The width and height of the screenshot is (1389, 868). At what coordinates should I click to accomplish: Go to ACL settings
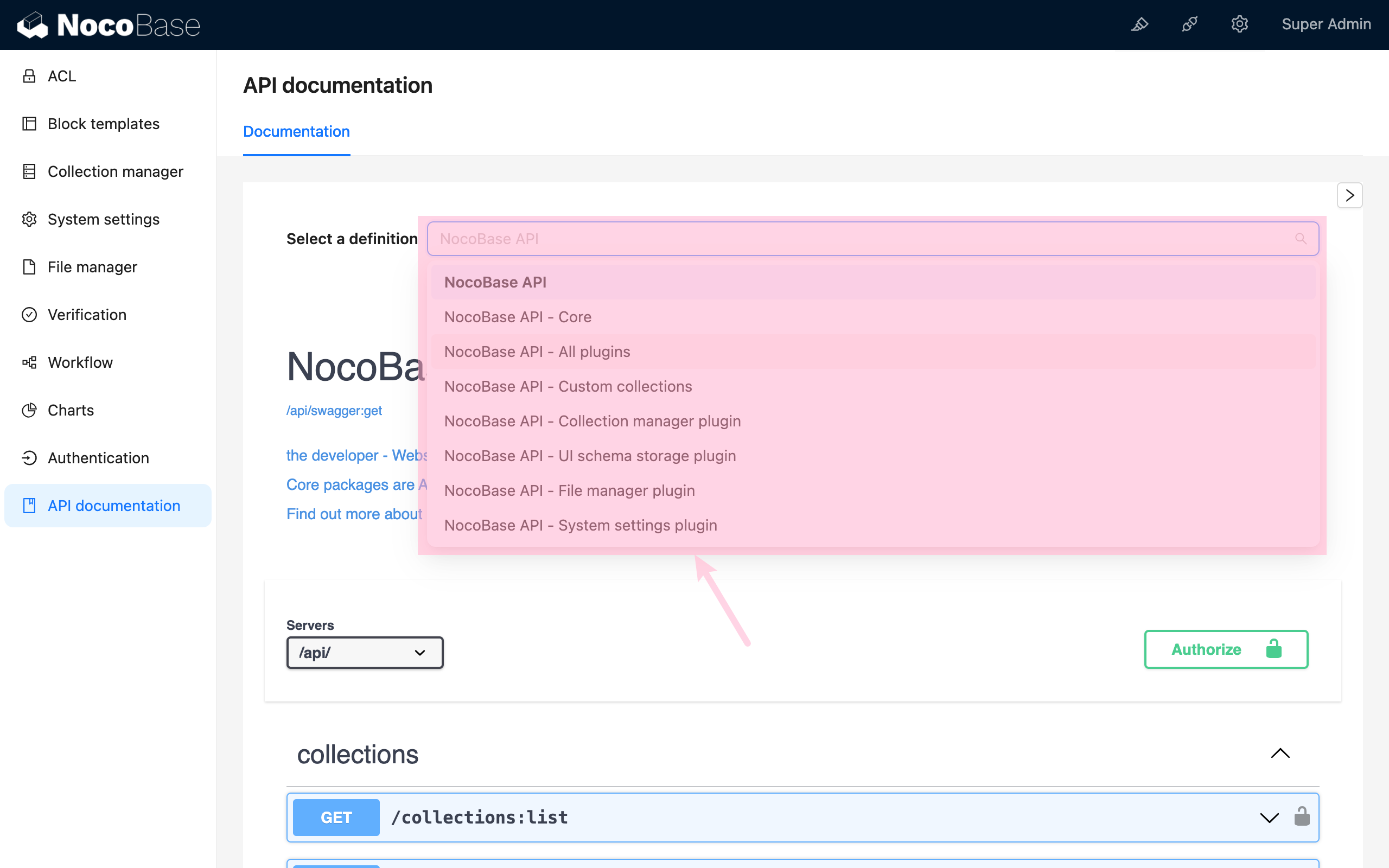tap(61, 76)
